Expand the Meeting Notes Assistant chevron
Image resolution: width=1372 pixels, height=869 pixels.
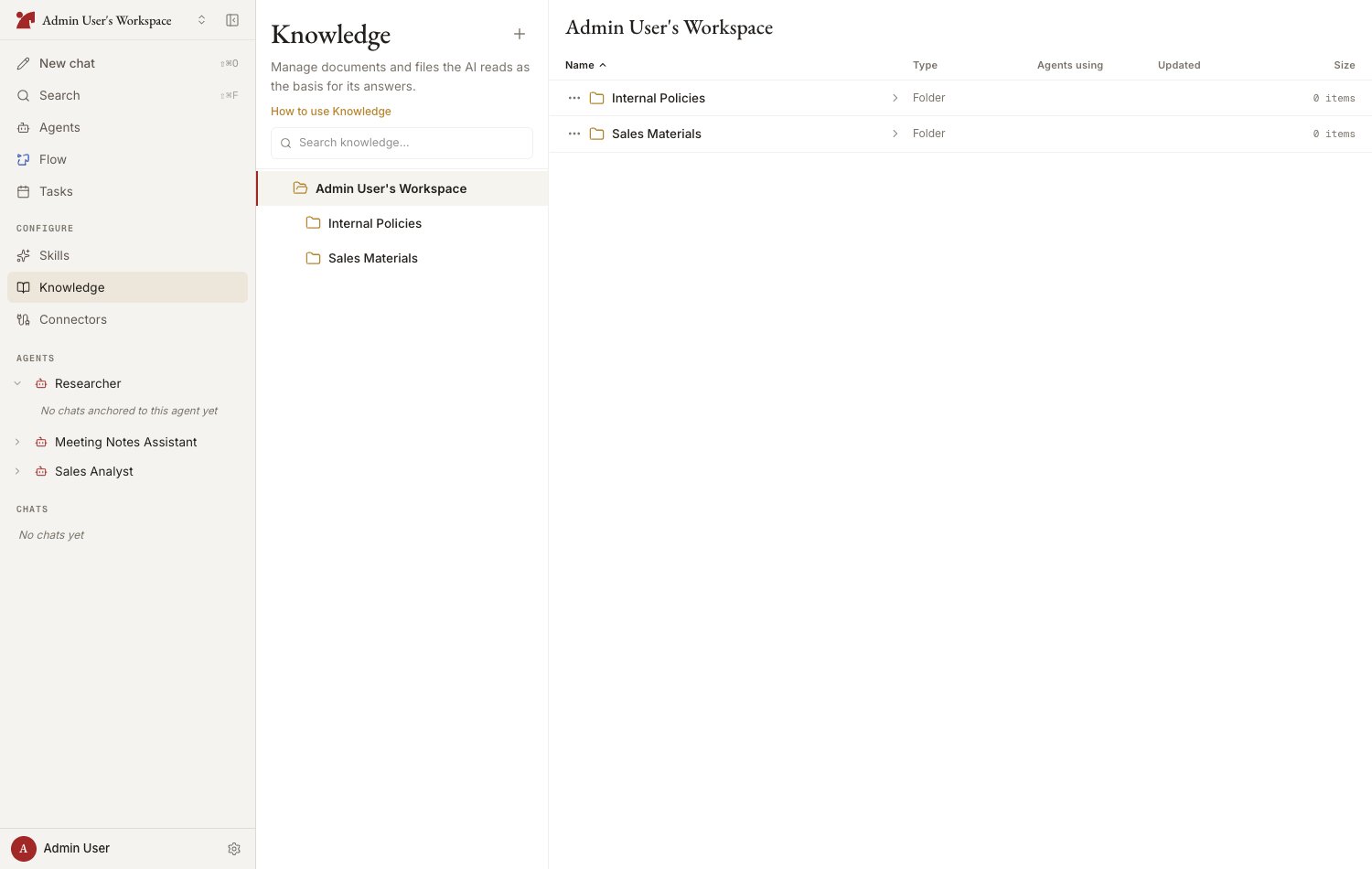[17, 442]
